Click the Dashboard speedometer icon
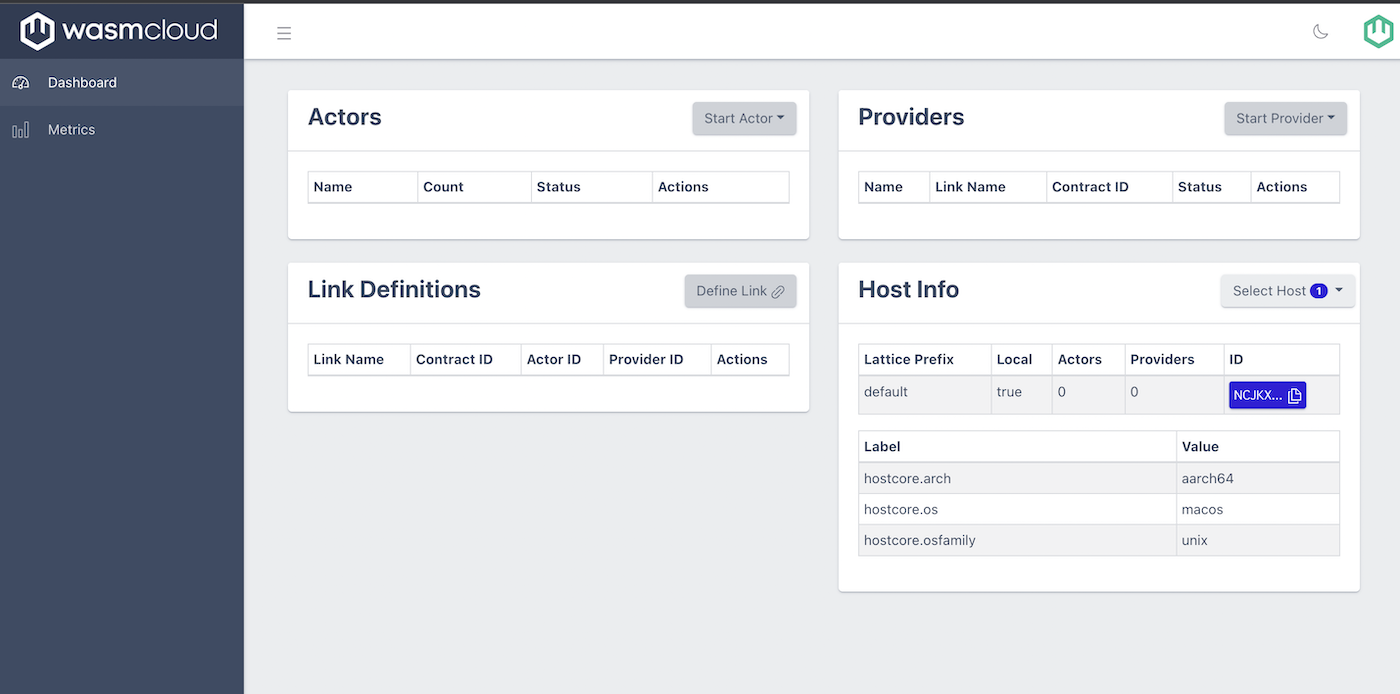Screen dimensions: 1400x694 click(21, 83)
